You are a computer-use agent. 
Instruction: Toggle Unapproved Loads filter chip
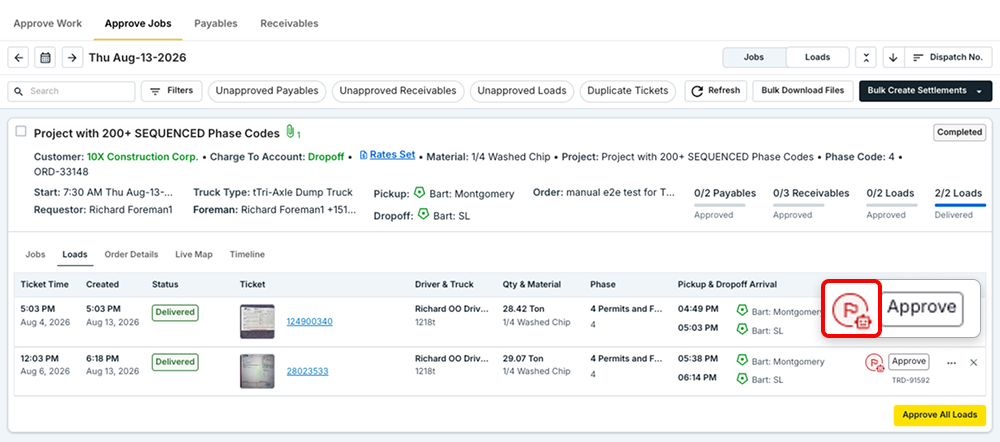[522, 91]
